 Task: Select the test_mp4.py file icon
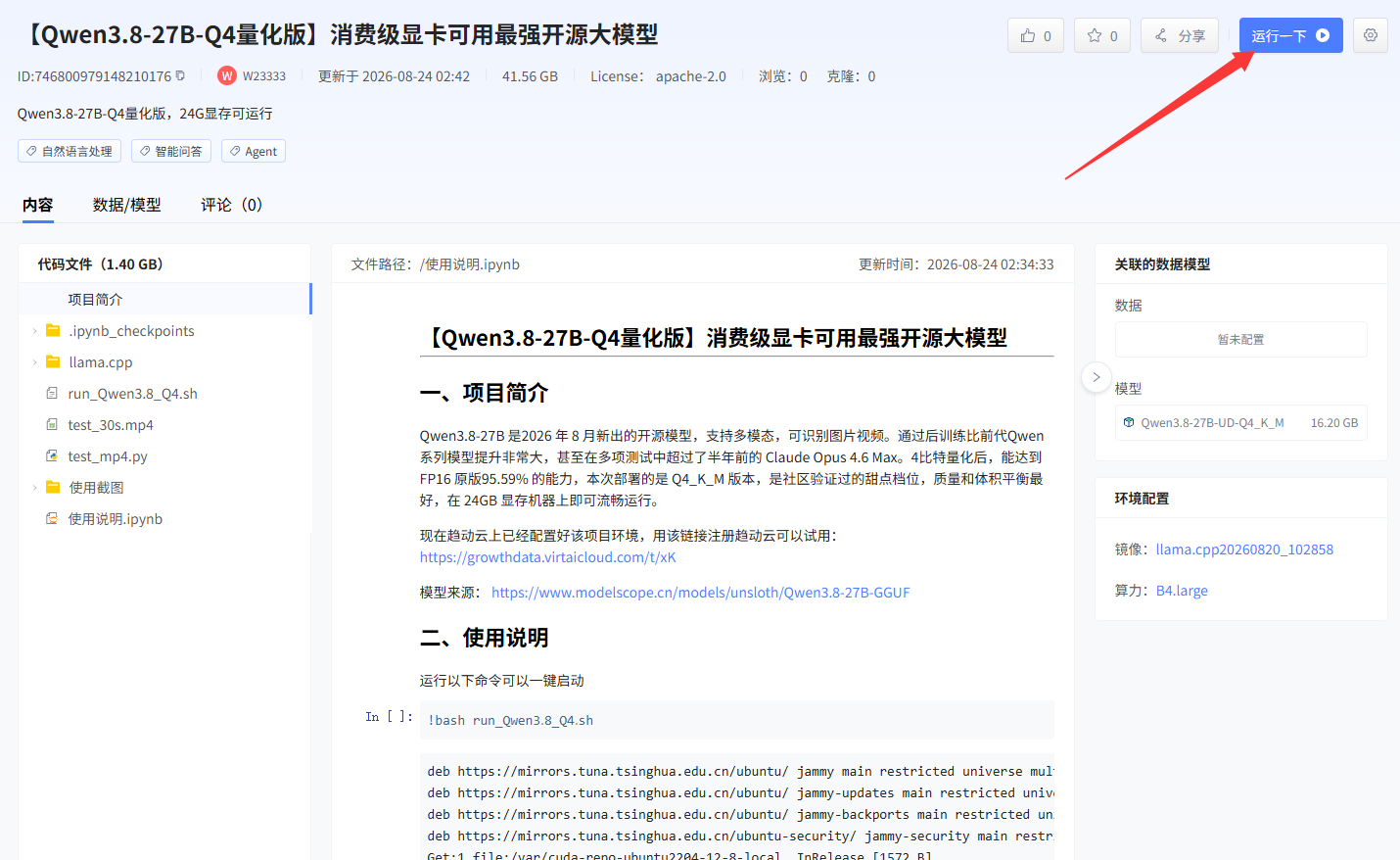tap(52, 456)
